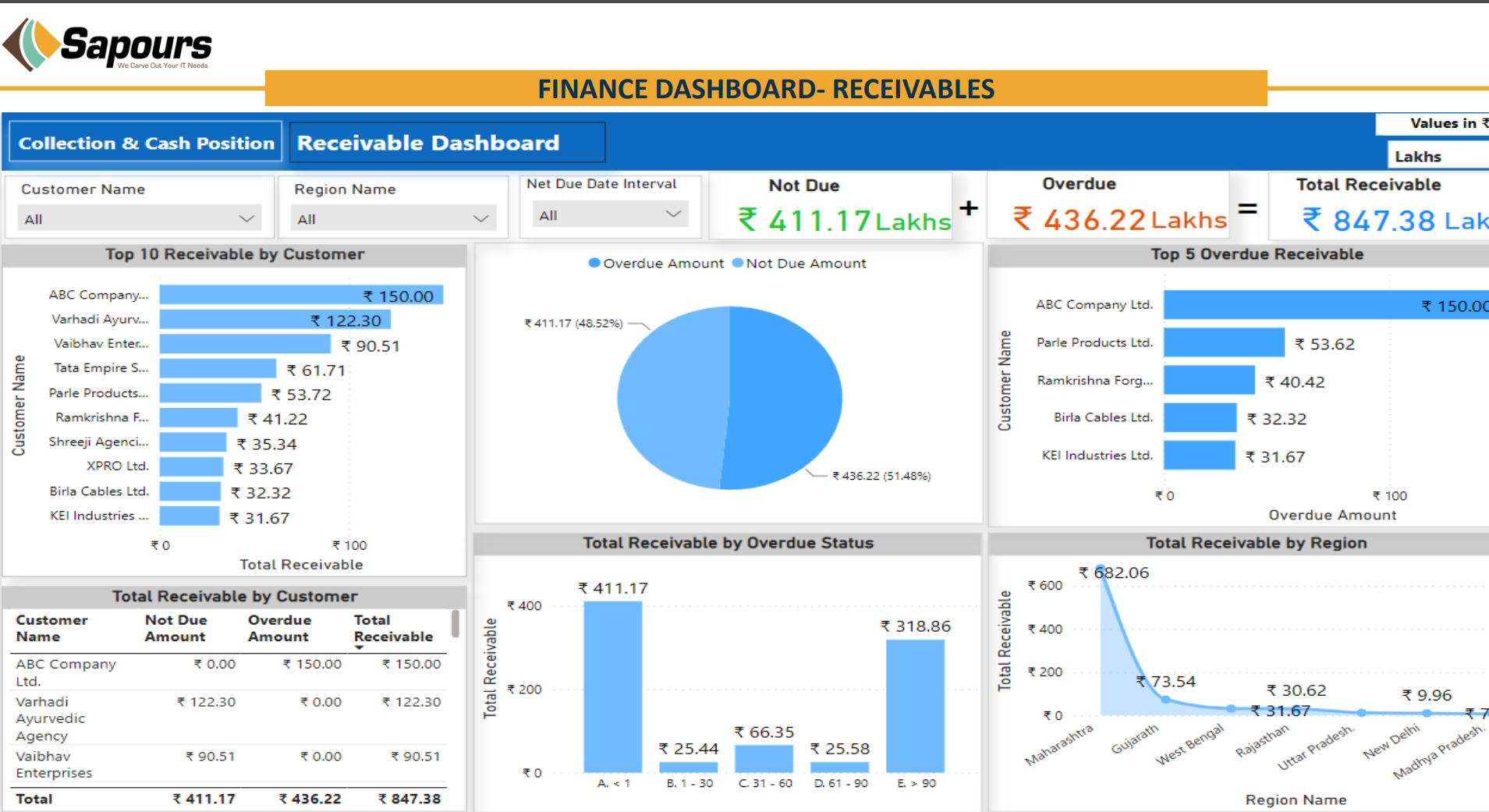Select the Birla Cables 32.32 bar in Top 10
Screen dimensions: 1489x812
(190, 491)
